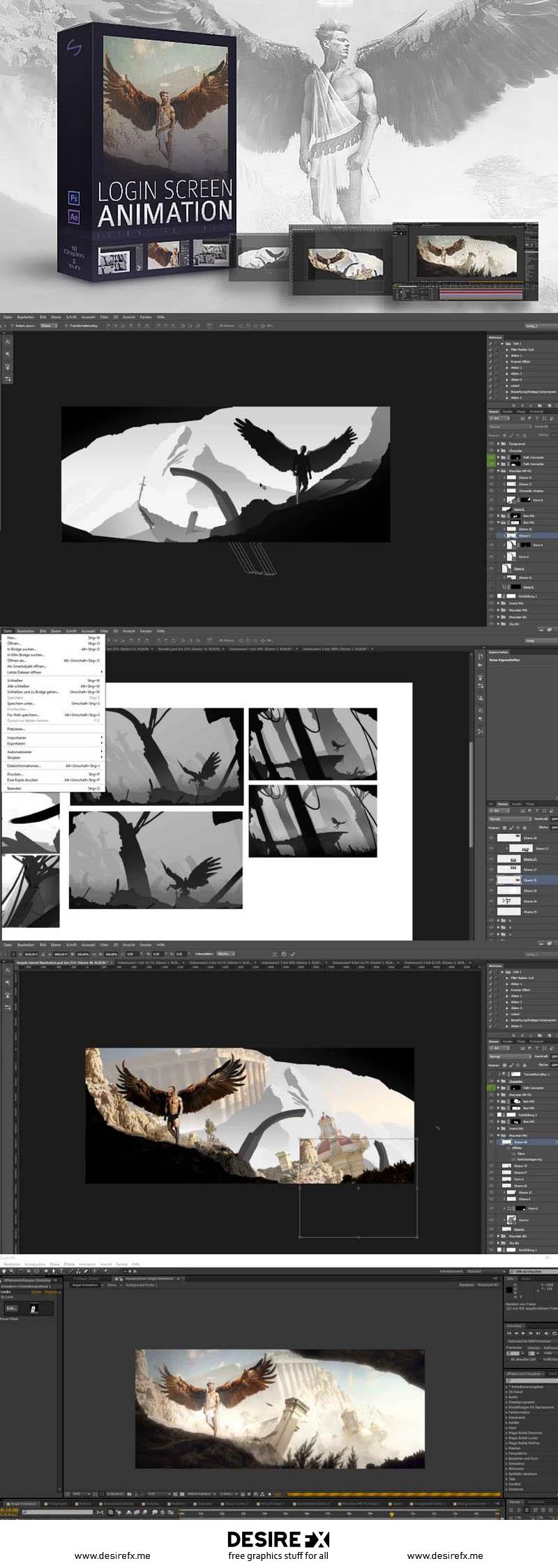The image size is (558, 1568).
Task: Choose 'Speichern unter...' from the open Datei menu
Action: point(21,703)
